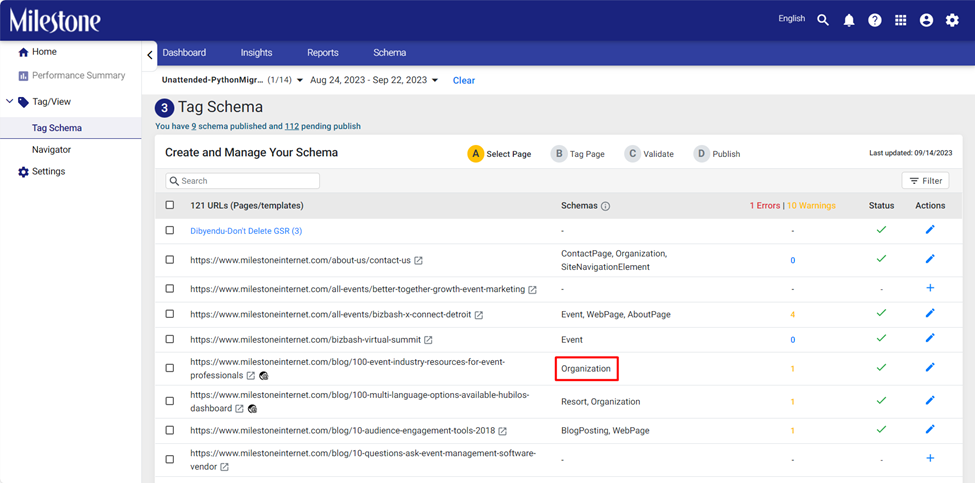Go to step C Validate

pos(649,154)
